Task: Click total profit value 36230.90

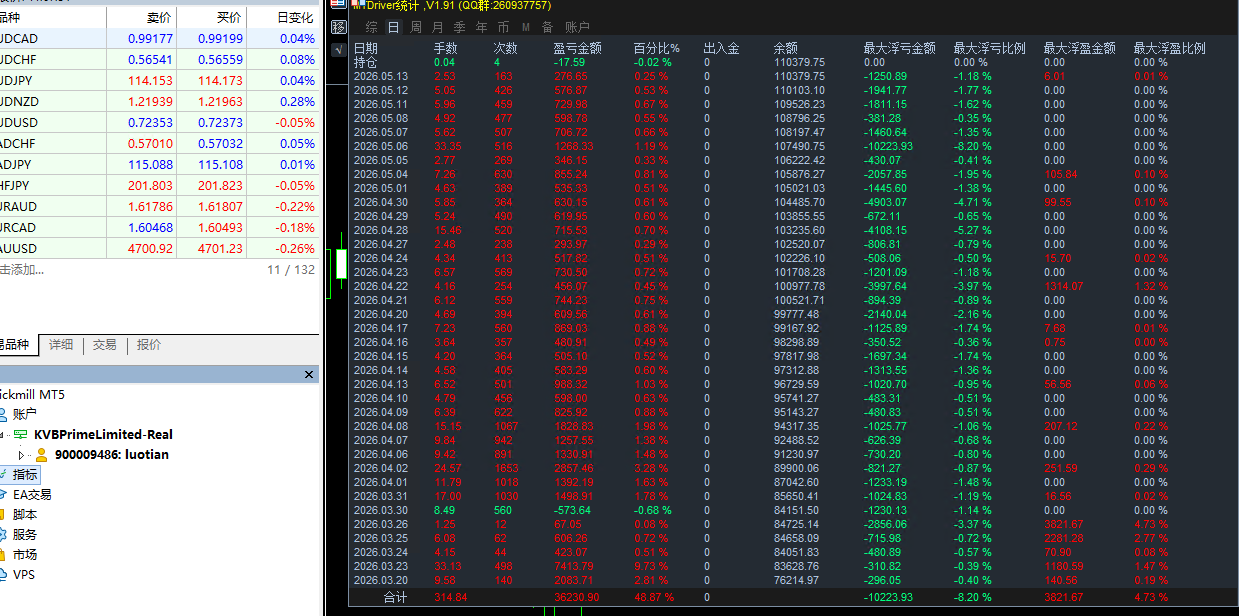Action: pos(577,598)
